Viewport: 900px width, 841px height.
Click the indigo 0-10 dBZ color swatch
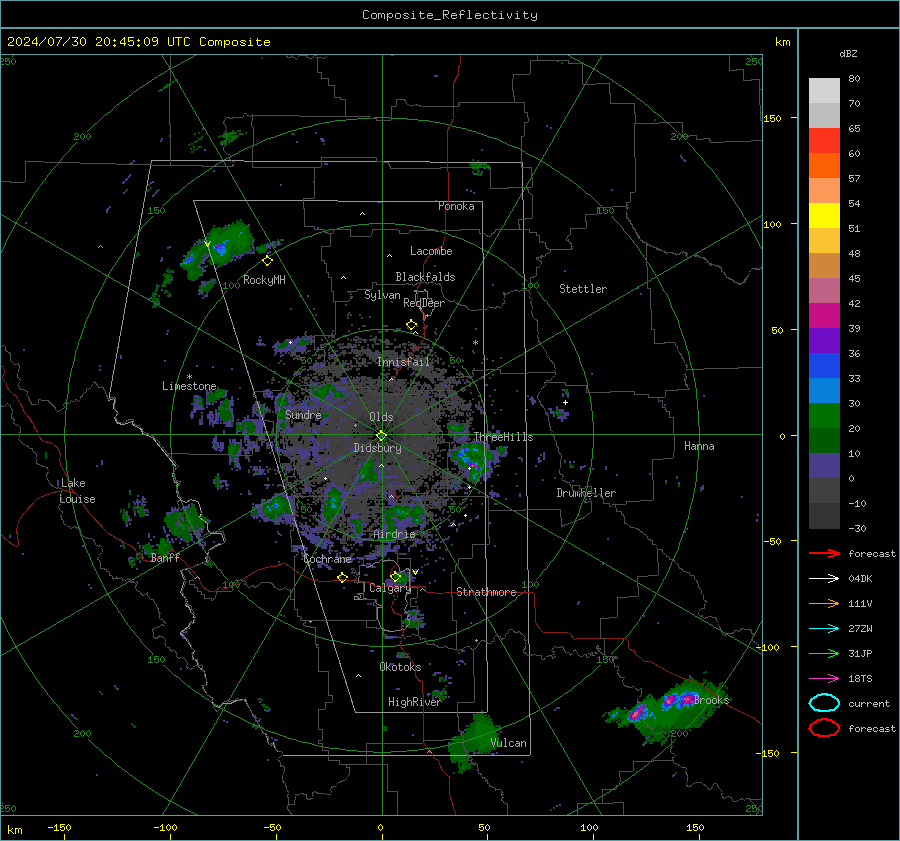824,466
